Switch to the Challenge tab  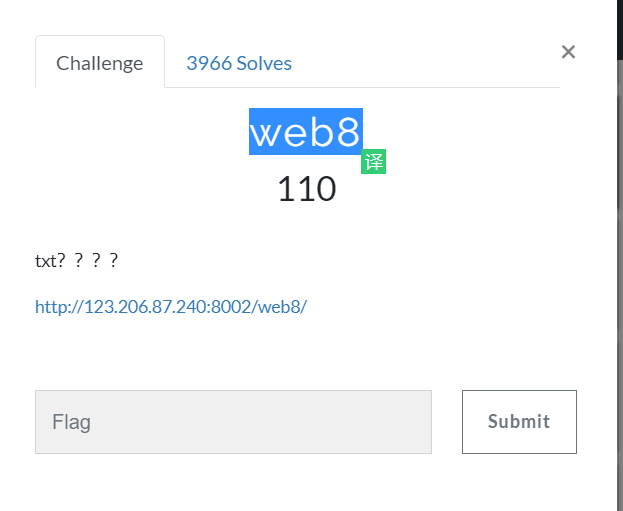tap(100, 63)
